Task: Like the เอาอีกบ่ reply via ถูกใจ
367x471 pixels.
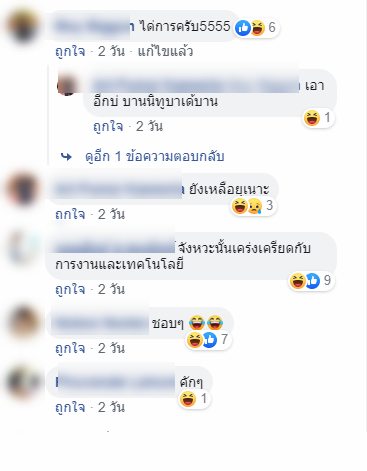Action: (108, 127)
